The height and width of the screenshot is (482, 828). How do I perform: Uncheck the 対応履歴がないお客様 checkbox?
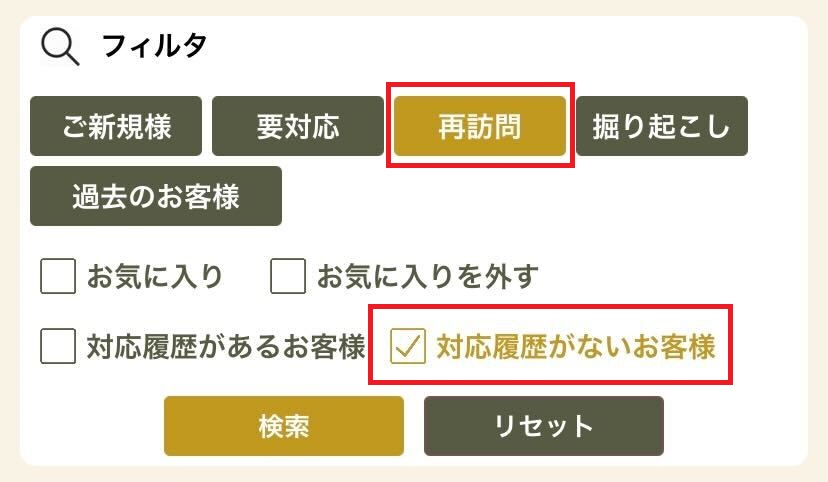pos(407,347)
